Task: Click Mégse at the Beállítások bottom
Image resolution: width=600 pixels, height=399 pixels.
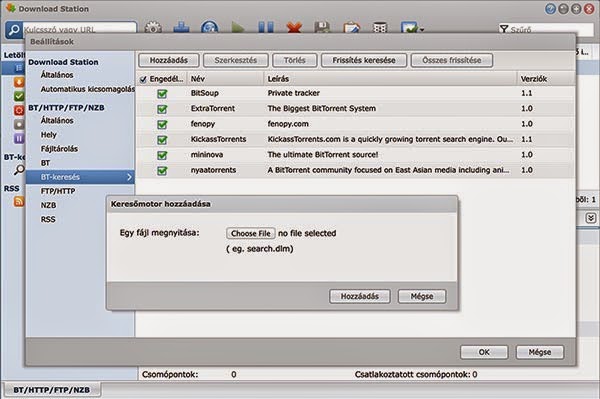Action: pos(540,352)
